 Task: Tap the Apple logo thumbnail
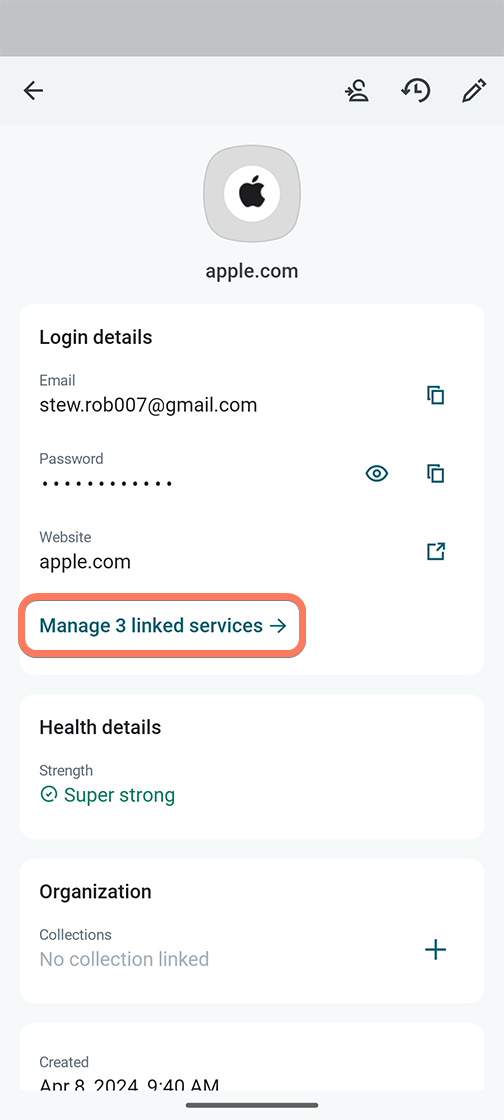[x=252, y=194]
